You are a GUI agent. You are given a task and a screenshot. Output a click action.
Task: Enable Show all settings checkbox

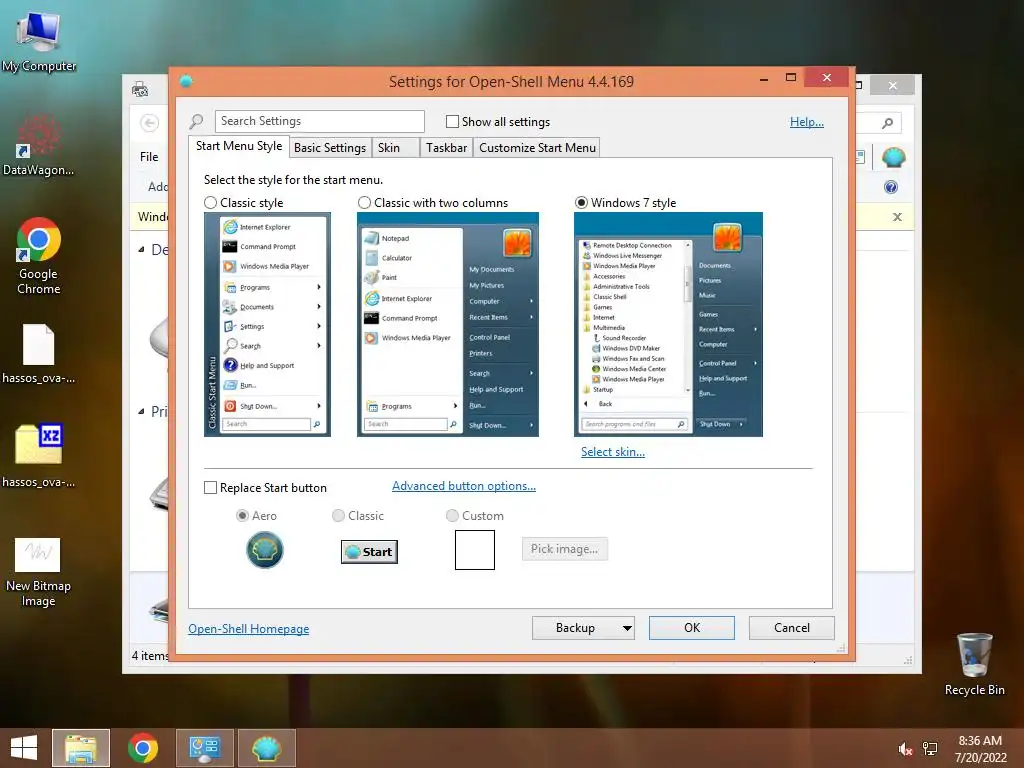[x=452, y=121]
